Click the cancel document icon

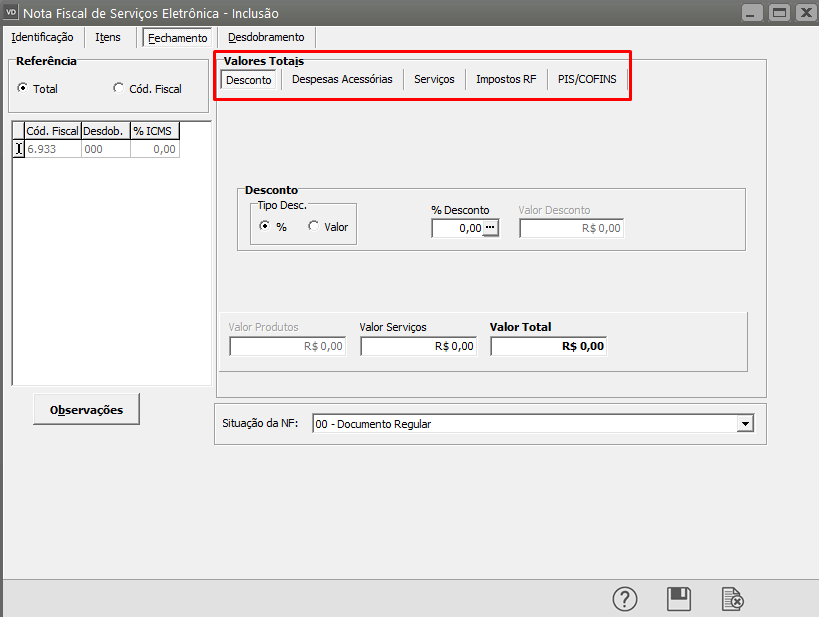pyautogui.click(x=733, y=598)
